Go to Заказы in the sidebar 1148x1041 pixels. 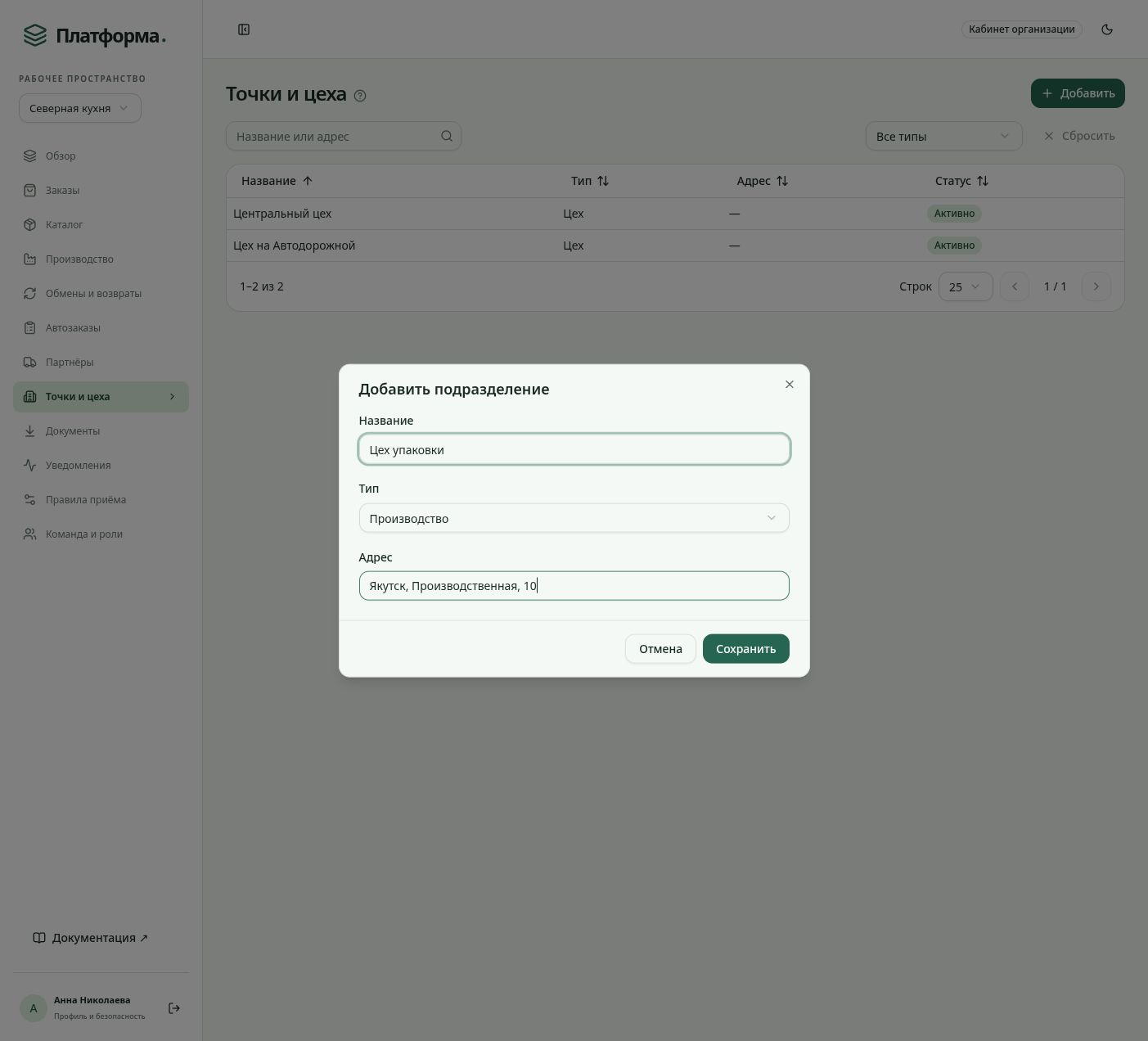tap(101, 190)
